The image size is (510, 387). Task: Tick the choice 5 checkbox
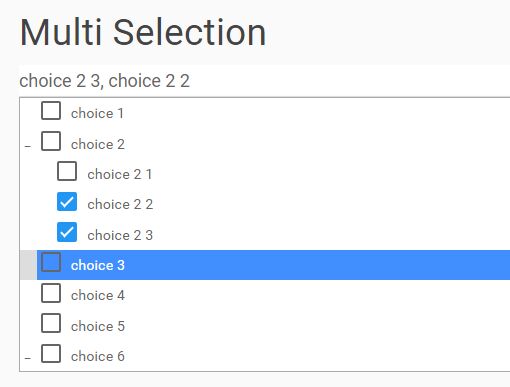click(x=51, y=323)
